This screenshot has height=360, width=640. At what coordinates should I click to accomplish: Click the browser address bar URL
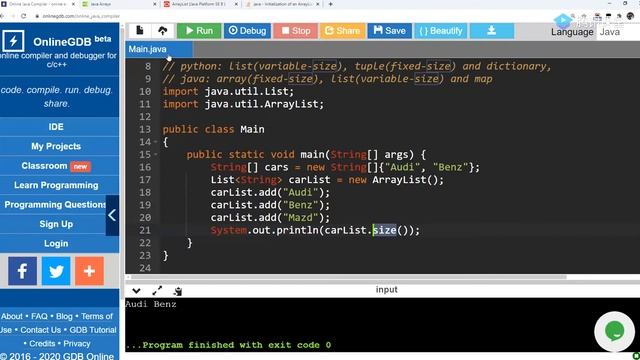81,16
